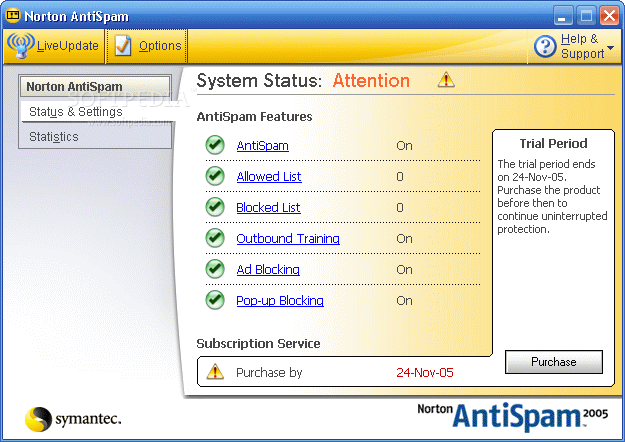Click the 'Attention' status text
The image size is (625, 442).
coord(371,81)
